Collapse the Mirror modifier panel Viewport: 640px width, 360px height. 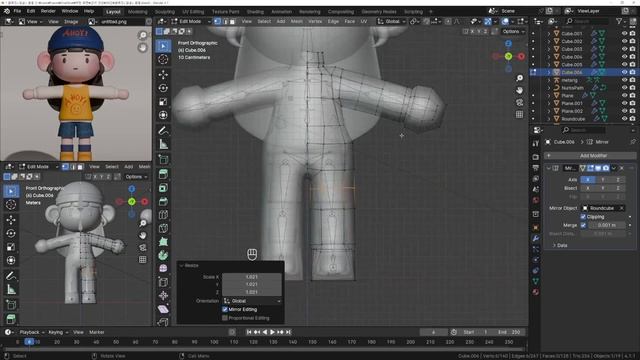click(549, 168)
